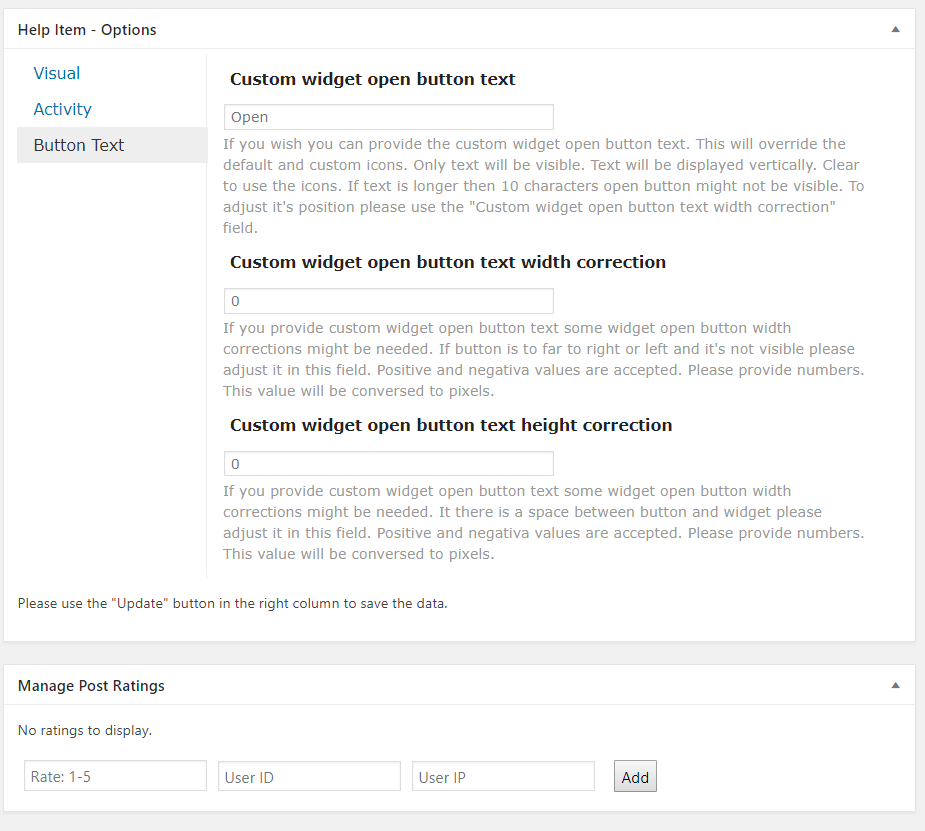This screenshot has height=831, width=925.
Task: Click the help description mentioning 10 characters
Action: (x=543, y=186)
